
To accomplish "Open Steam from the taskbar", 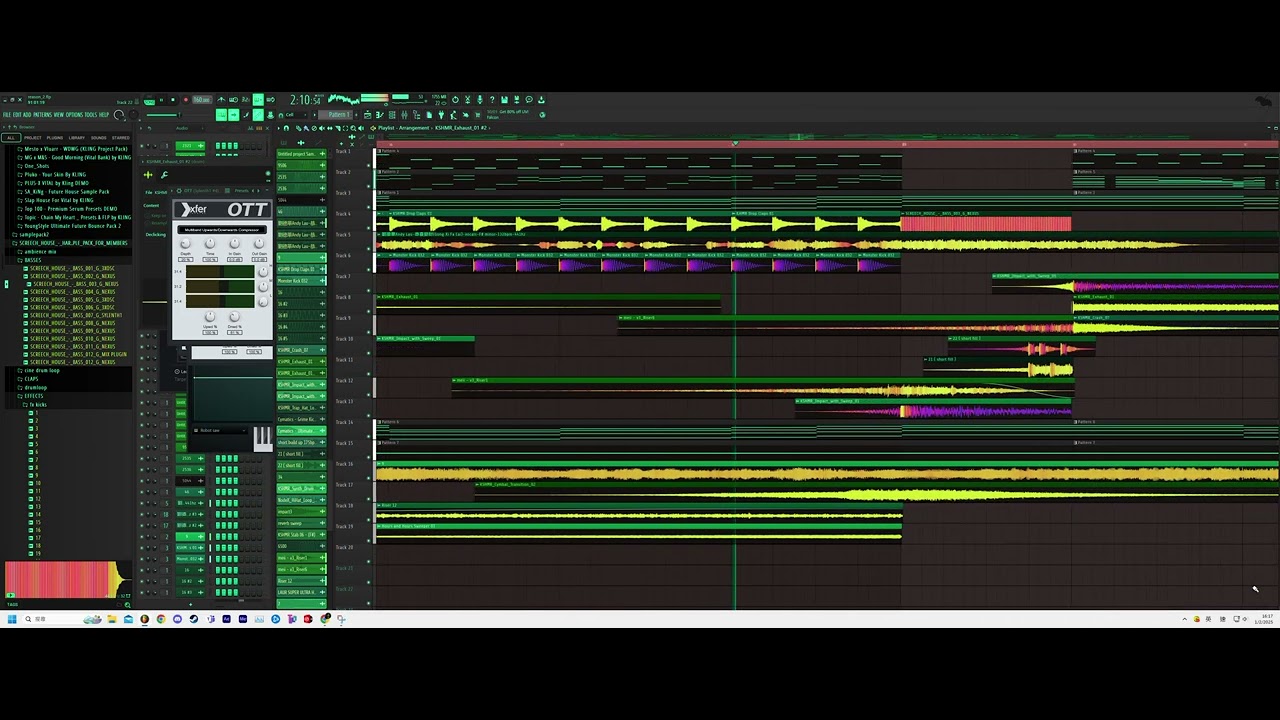I will click(193, 619).
